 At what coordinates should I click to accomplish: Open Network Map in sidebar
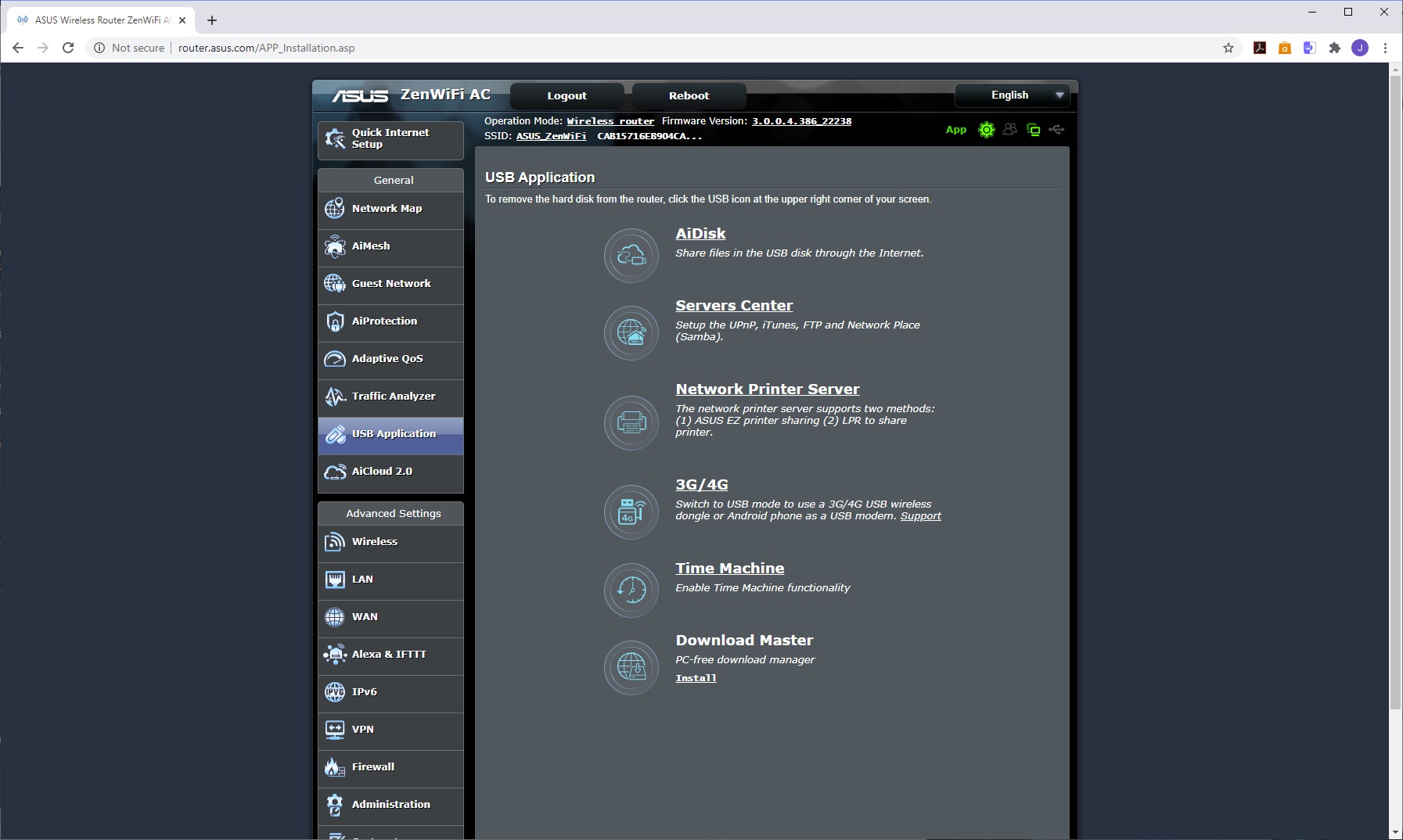tap(390, 209)
